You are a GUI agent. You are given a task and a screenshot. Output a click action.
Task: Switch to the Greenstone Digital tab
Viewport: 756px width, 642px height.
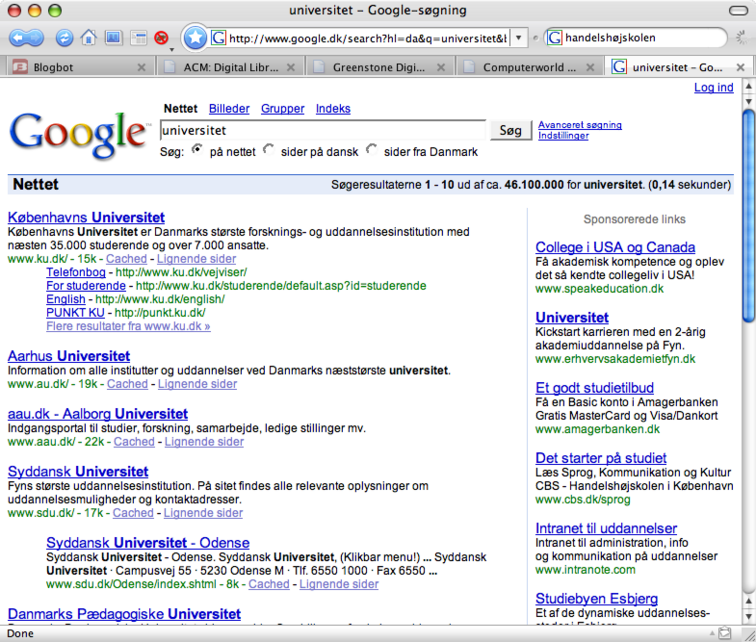[x=378, y=67]
